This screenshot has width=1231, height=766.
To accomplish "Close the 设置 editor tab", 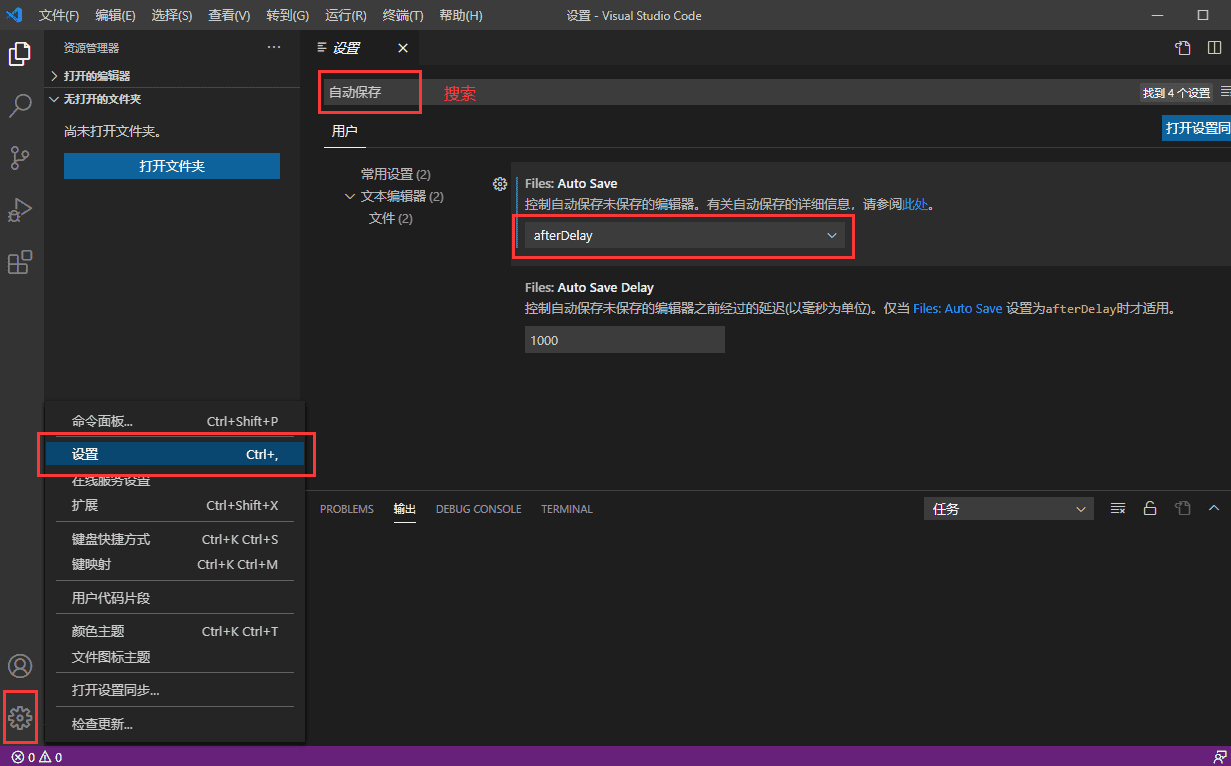I will [403, 48].
